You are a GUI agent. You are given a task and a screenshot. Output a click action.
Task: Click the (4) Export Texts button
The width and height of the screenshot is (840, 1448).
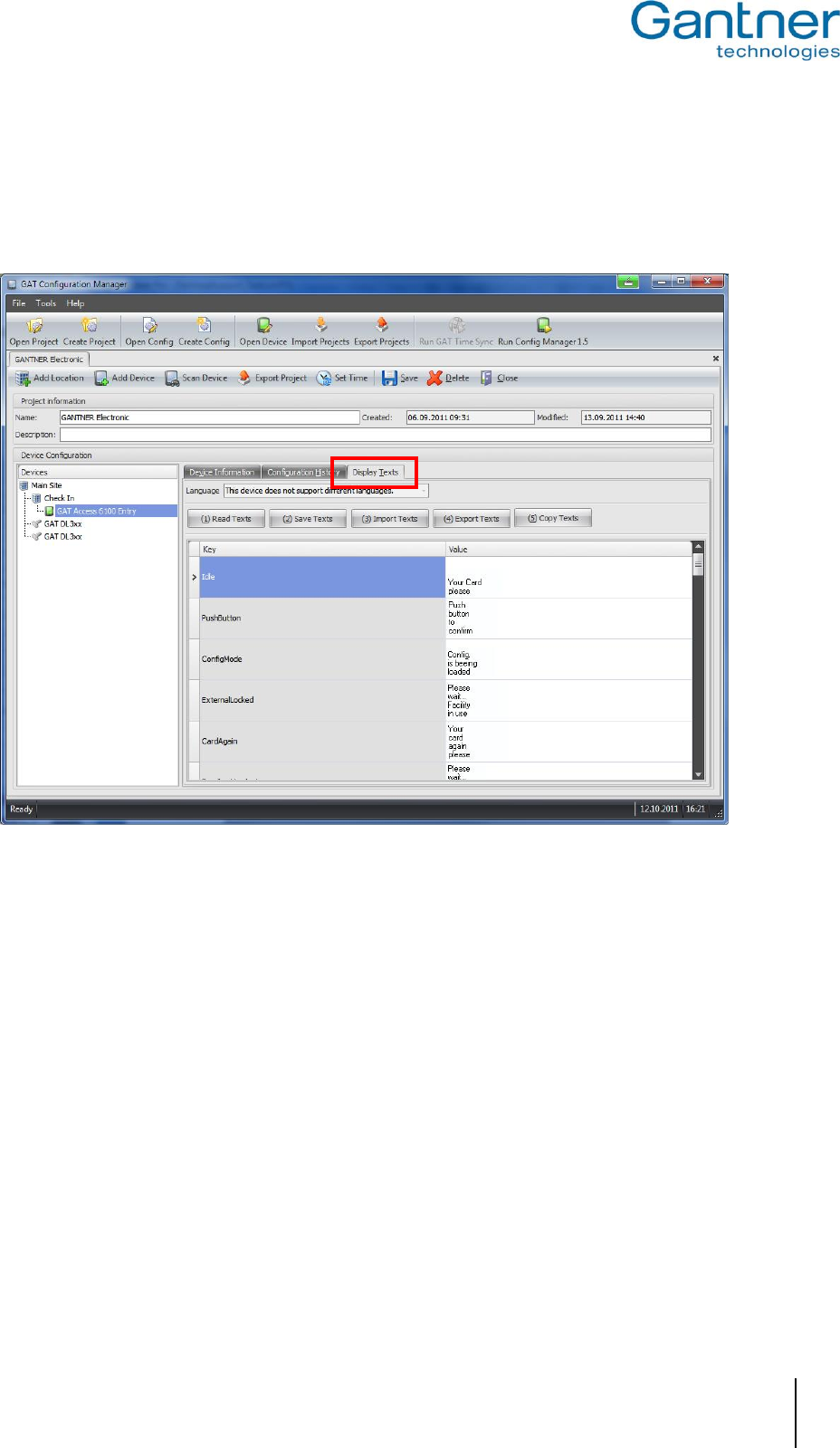tap(471, 519)
